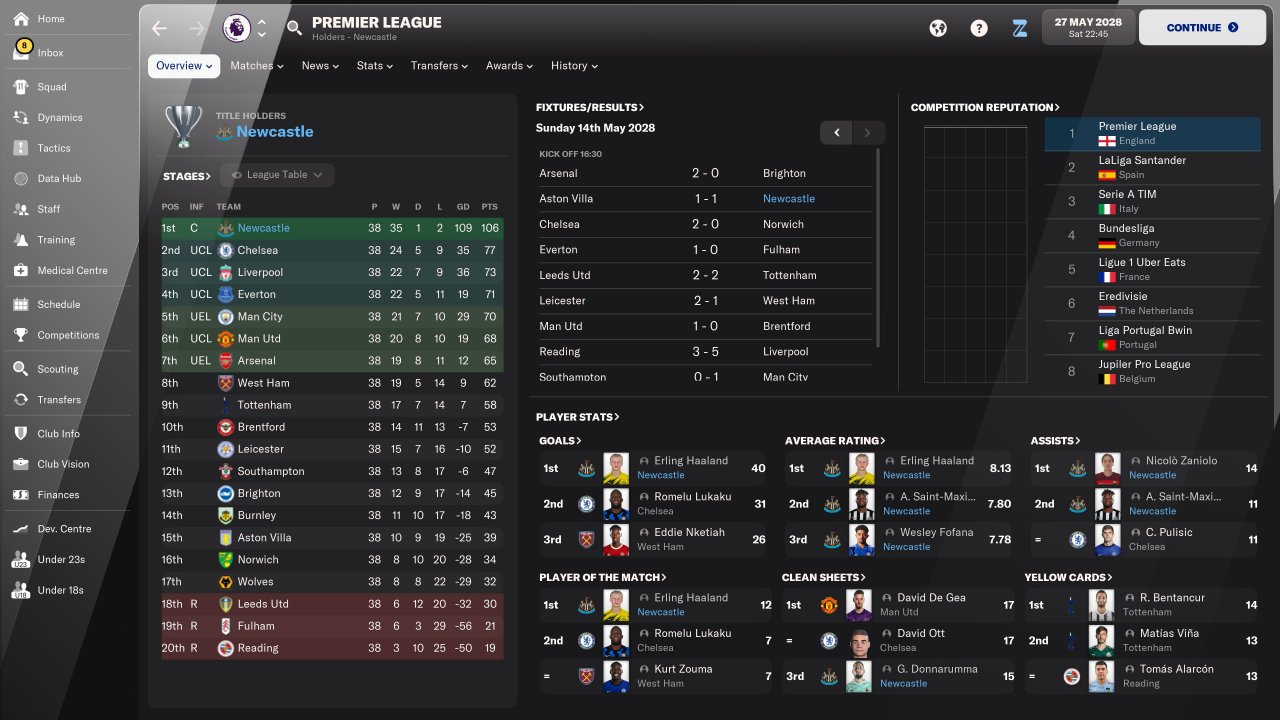Select Liverpool row in the league table
1280x720 pixels.
(333, 272)
